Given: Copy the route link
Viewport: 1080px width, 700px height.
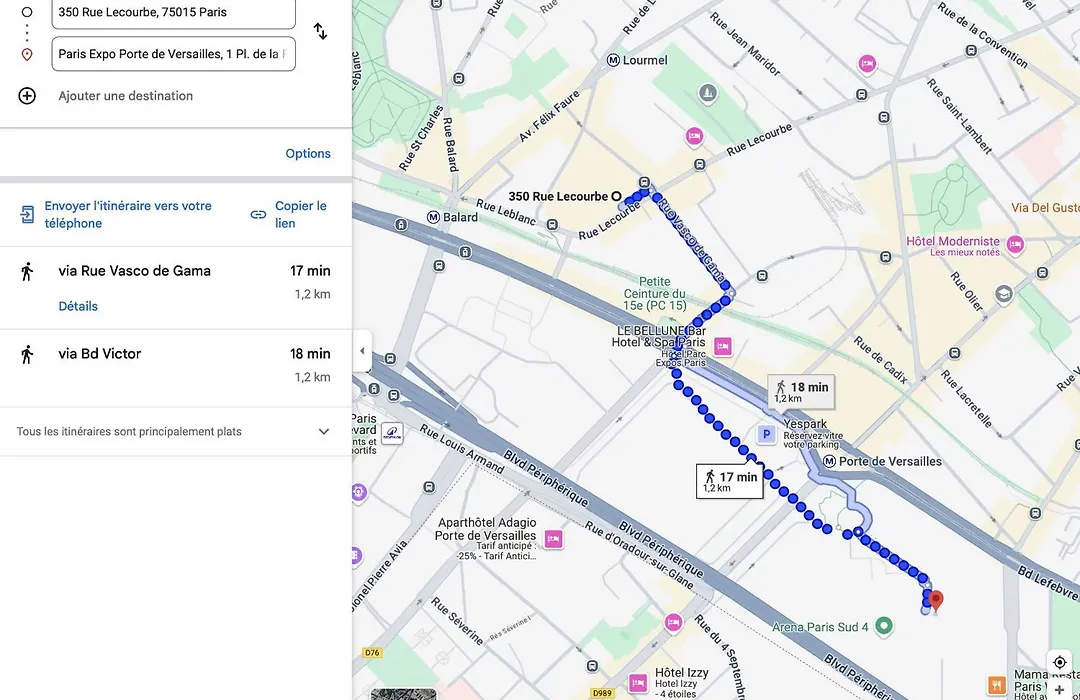Looking at the screenshot, I should [x=289, y=214].
